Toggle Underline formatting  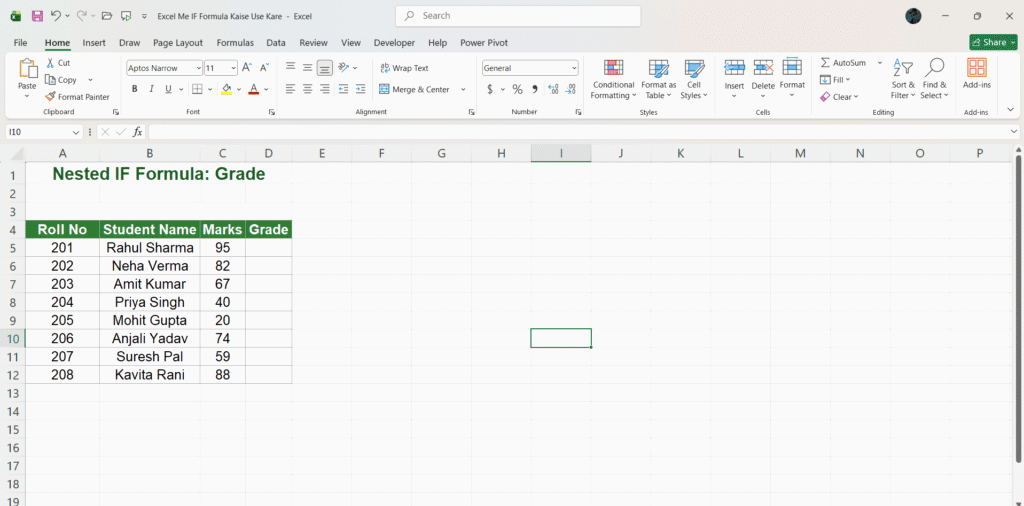point(168,89)
